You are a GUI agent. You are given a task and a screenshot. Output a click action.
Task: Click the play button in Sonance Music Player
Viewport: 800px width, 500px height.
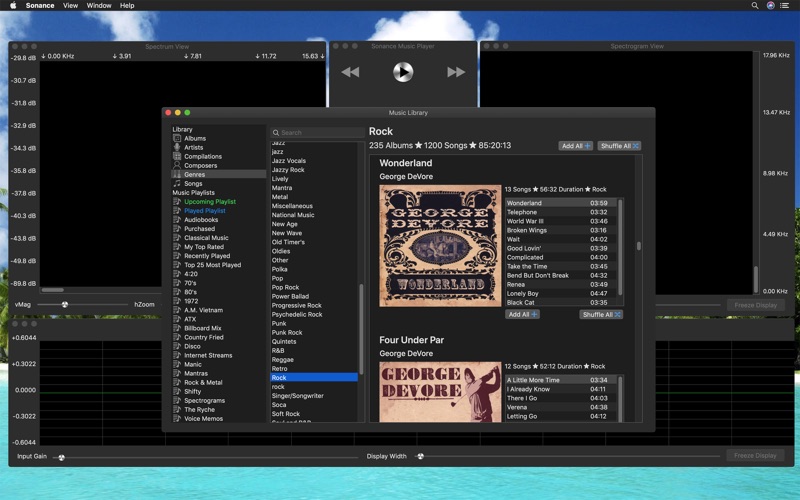[x=403, y=72]
